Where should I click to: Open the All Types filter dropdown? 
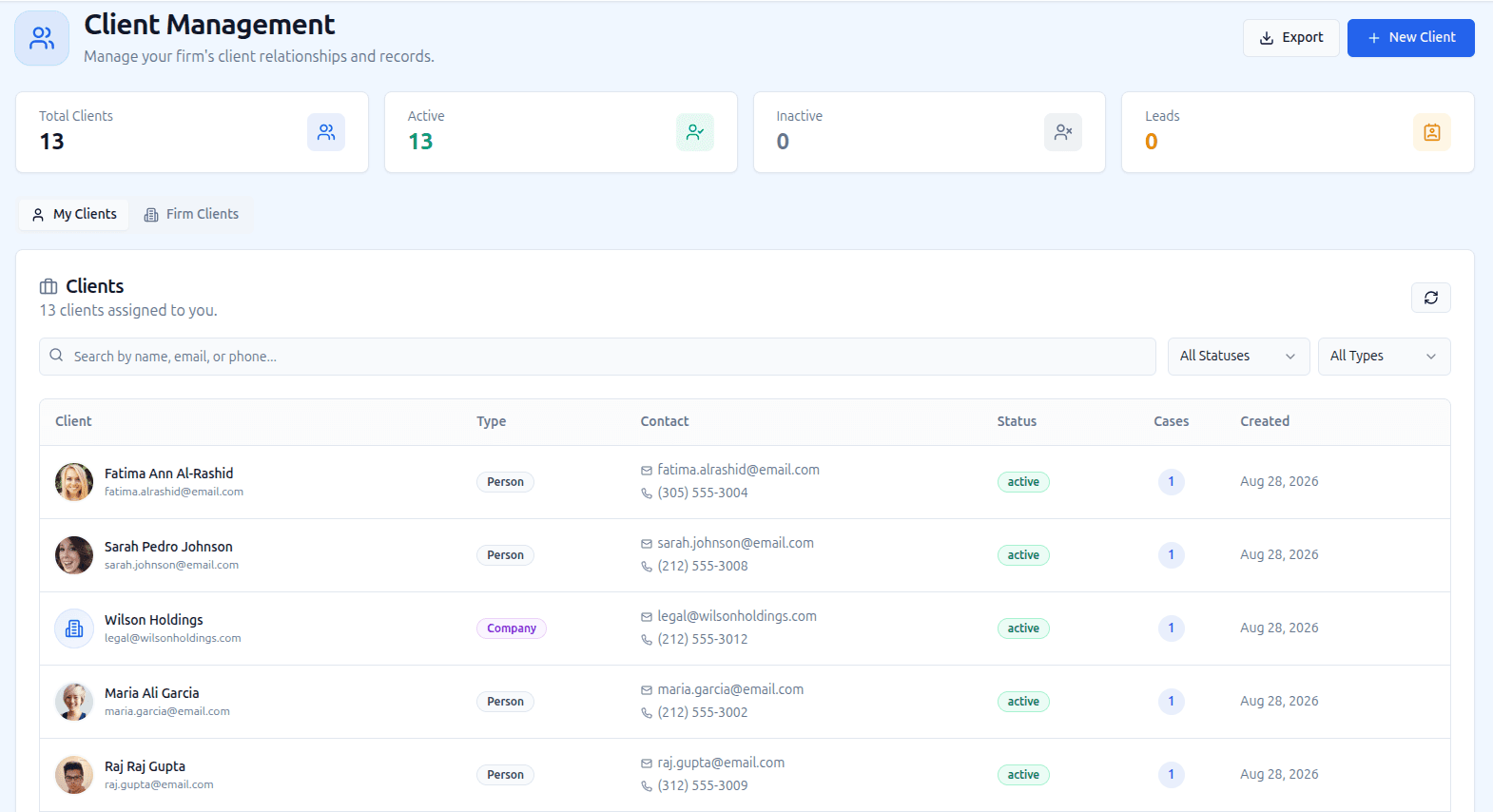coord(1384,356)
